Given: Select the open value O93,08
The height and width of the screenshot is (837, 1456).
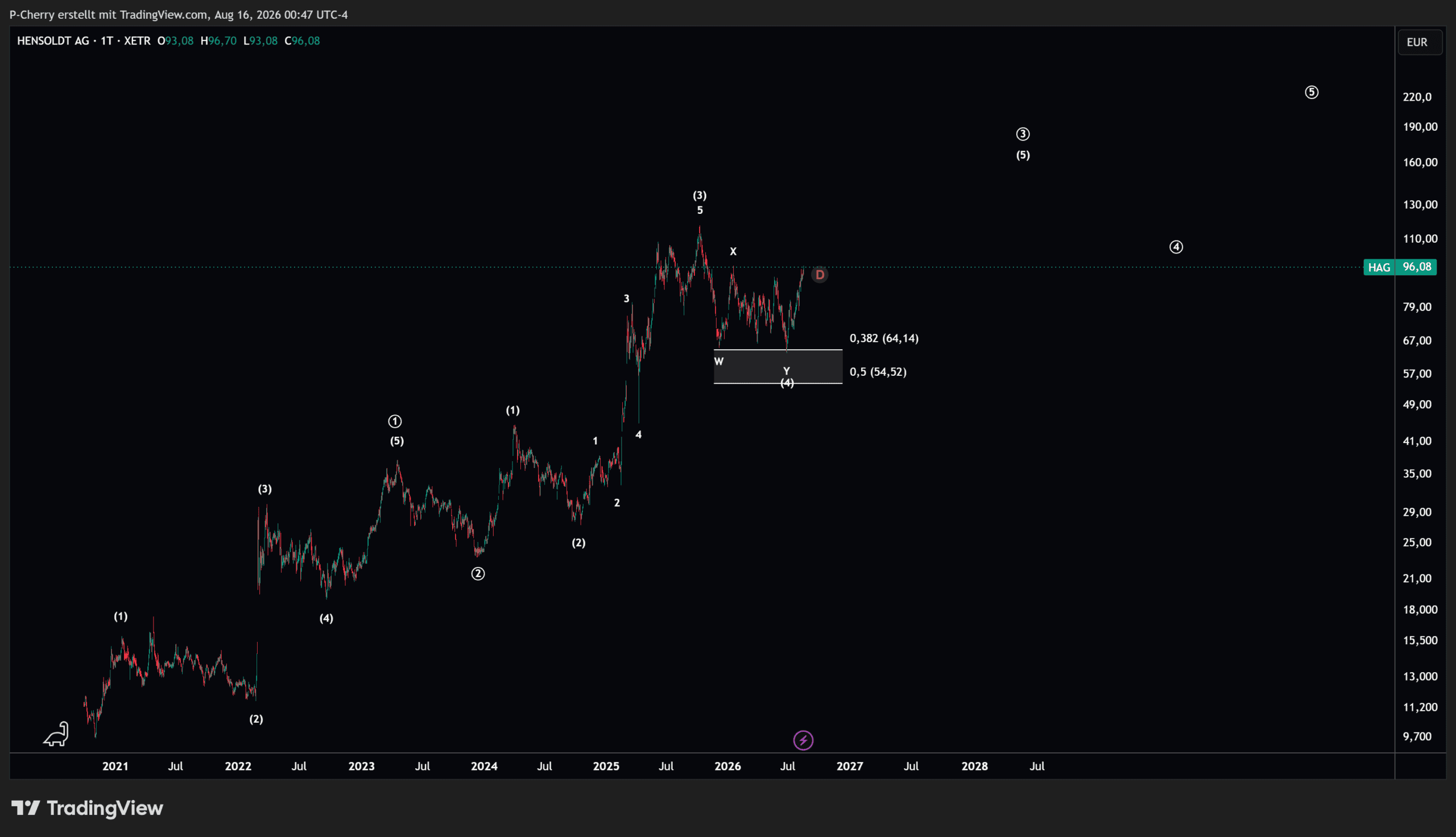Looking at the screenshot, I should 175,41.
